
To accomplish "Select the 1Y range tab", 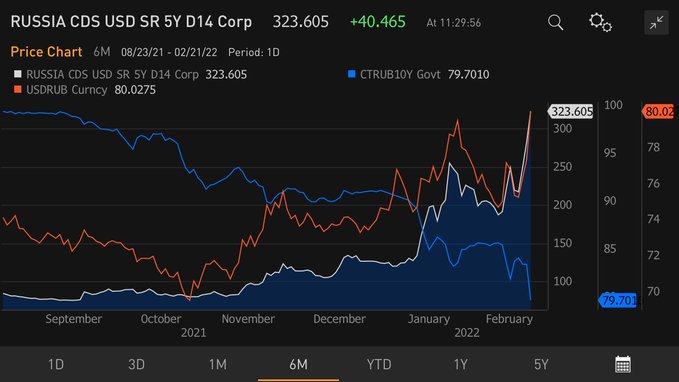I will click(460, 364).
